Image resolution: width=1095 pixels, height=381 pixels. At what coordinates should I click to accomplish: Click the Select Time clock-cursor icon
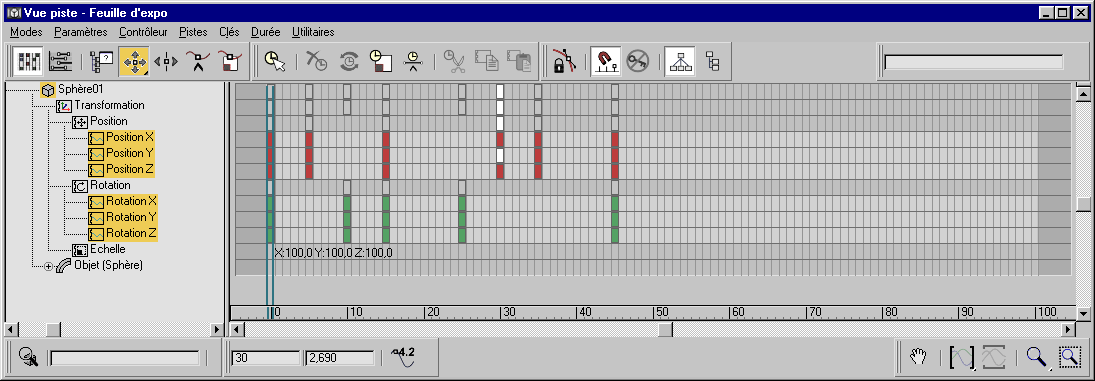point(275,61)
